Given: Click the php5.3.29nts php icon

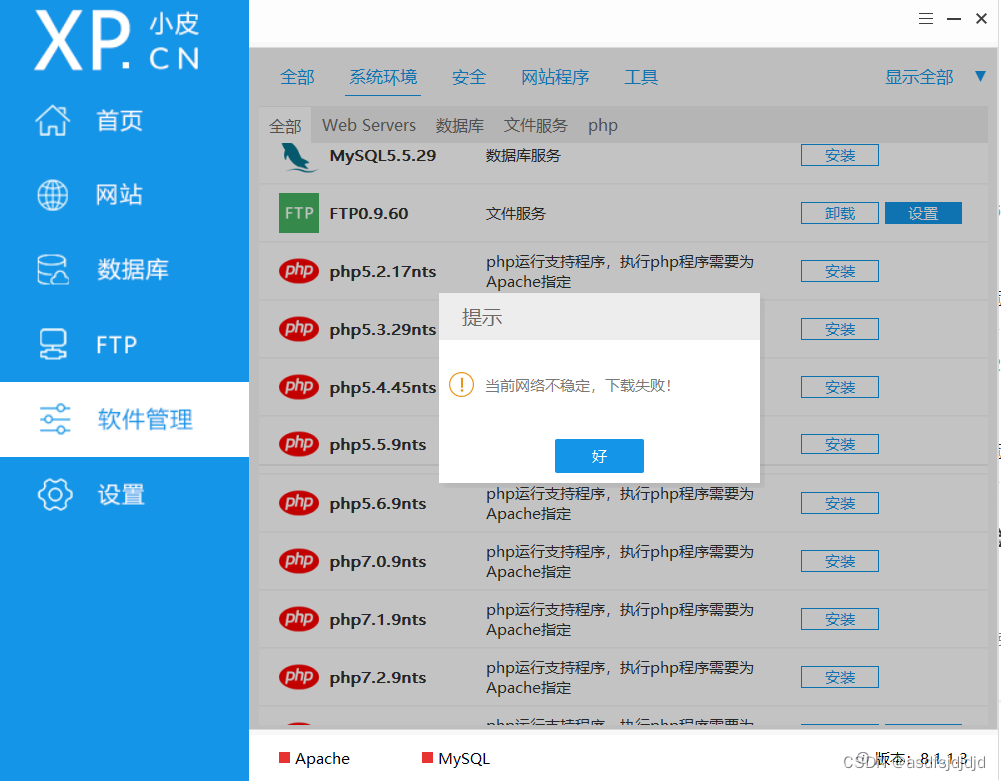Looking at the screenshot, I should coord(299,329).
